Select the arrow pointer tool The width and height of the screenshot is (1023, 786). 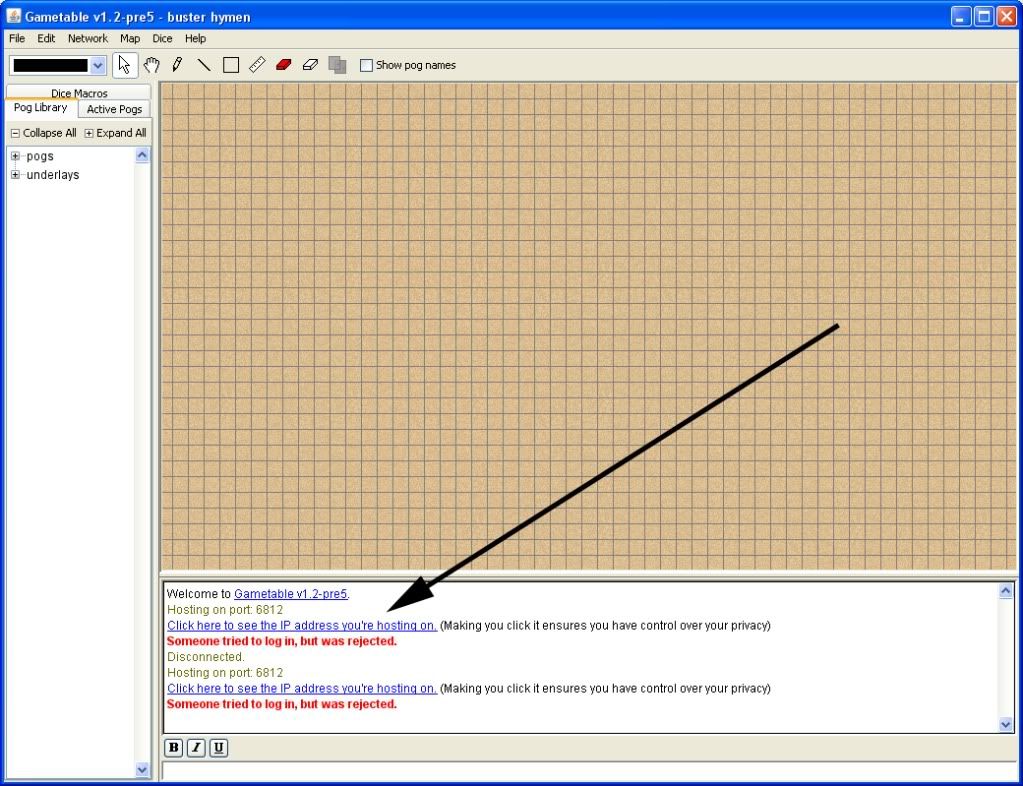click(x=125, y=65)
